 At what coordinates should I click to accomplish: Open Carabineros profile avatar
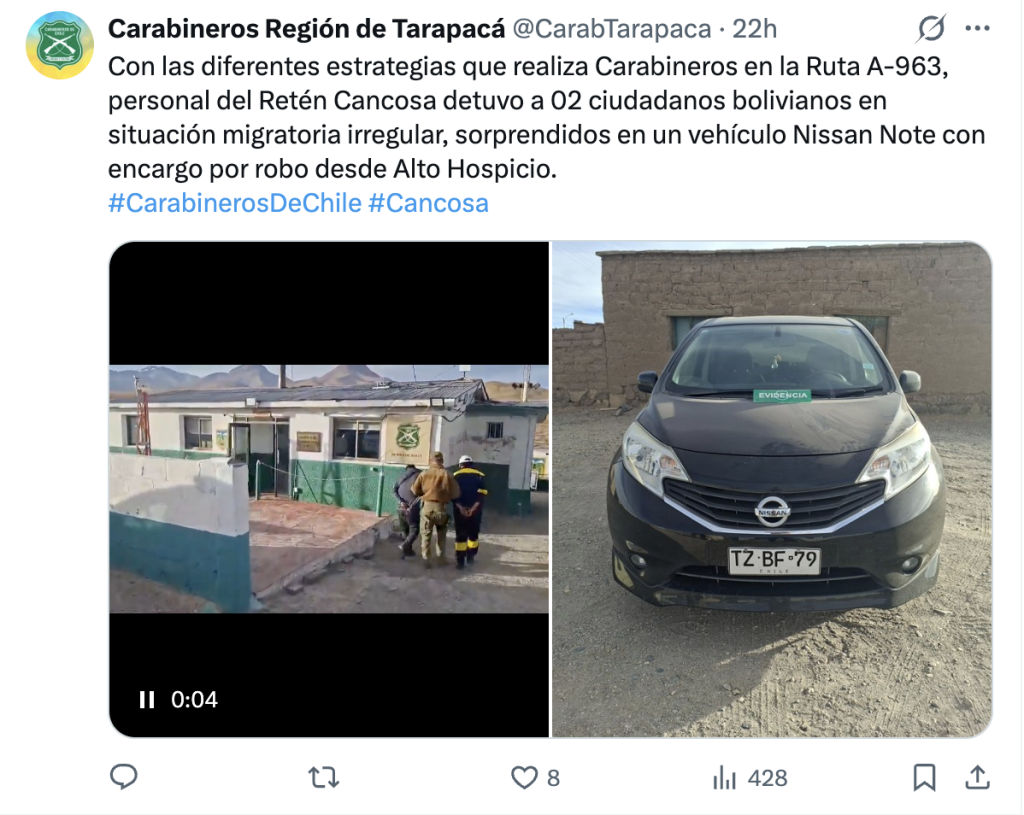59,45
